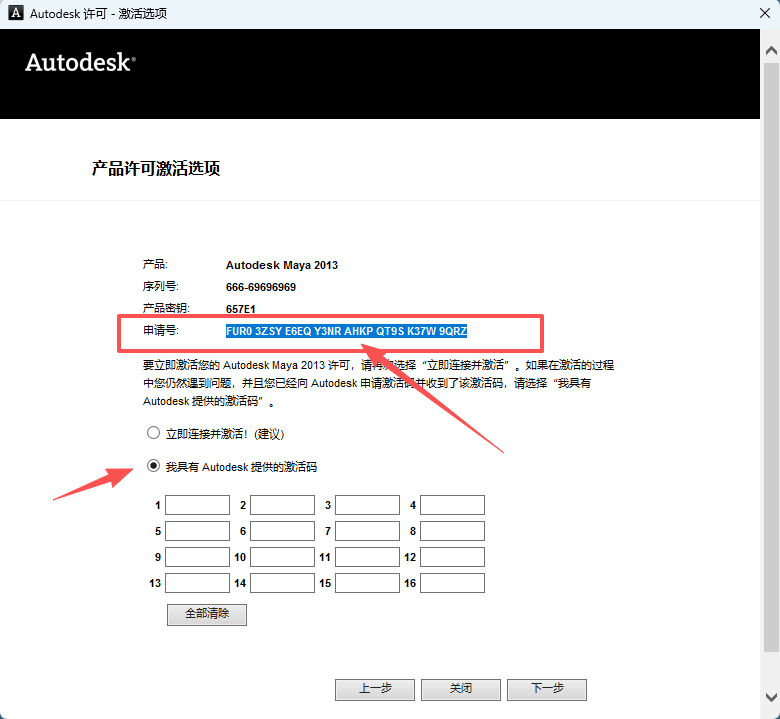Click activation code field 12
The width and height of the screenshot is (780, 719).
tap(453, 557)
